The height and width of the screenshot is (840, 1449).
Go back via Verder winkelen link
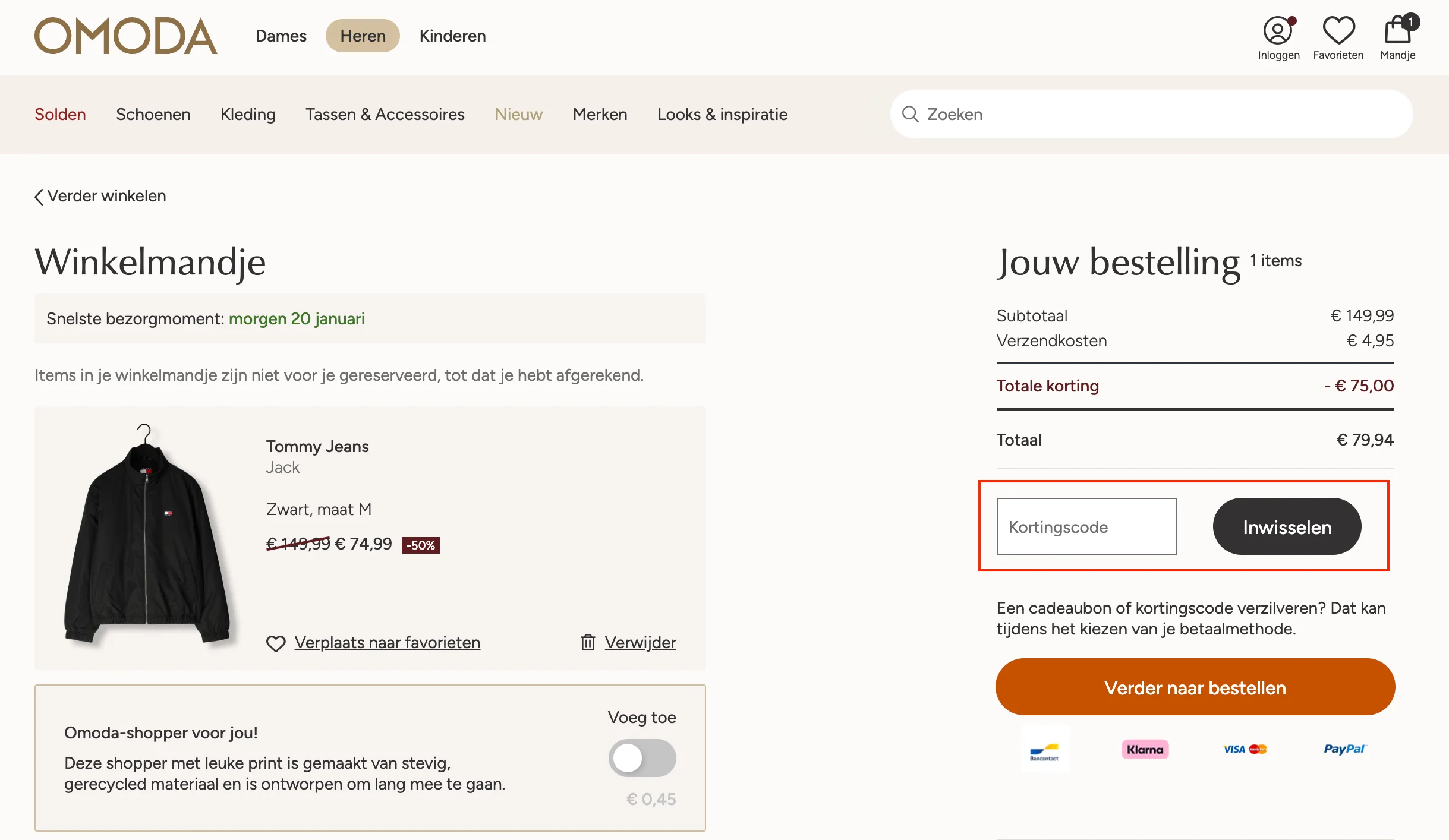(99, 196)
